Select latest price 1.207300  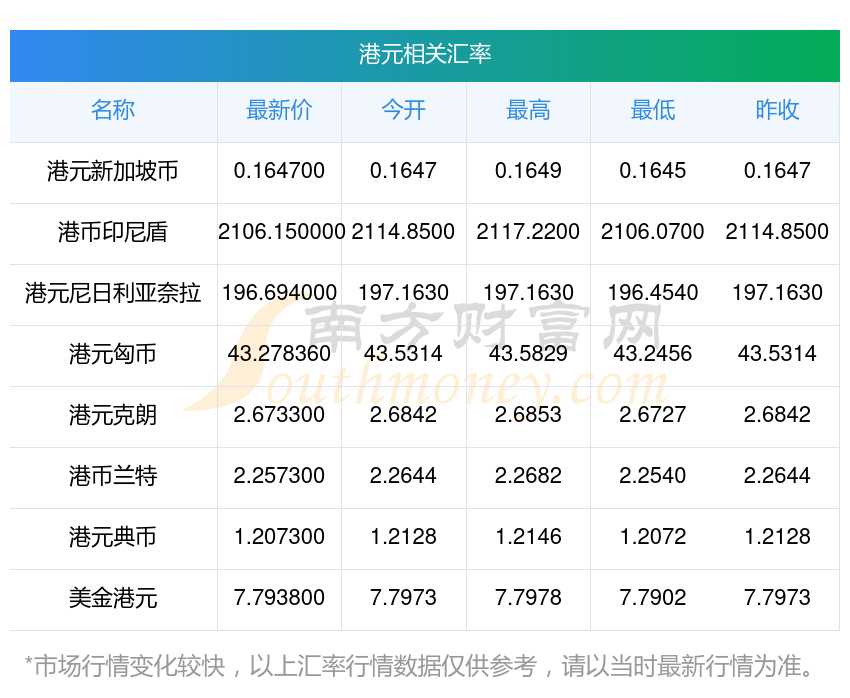279,537
